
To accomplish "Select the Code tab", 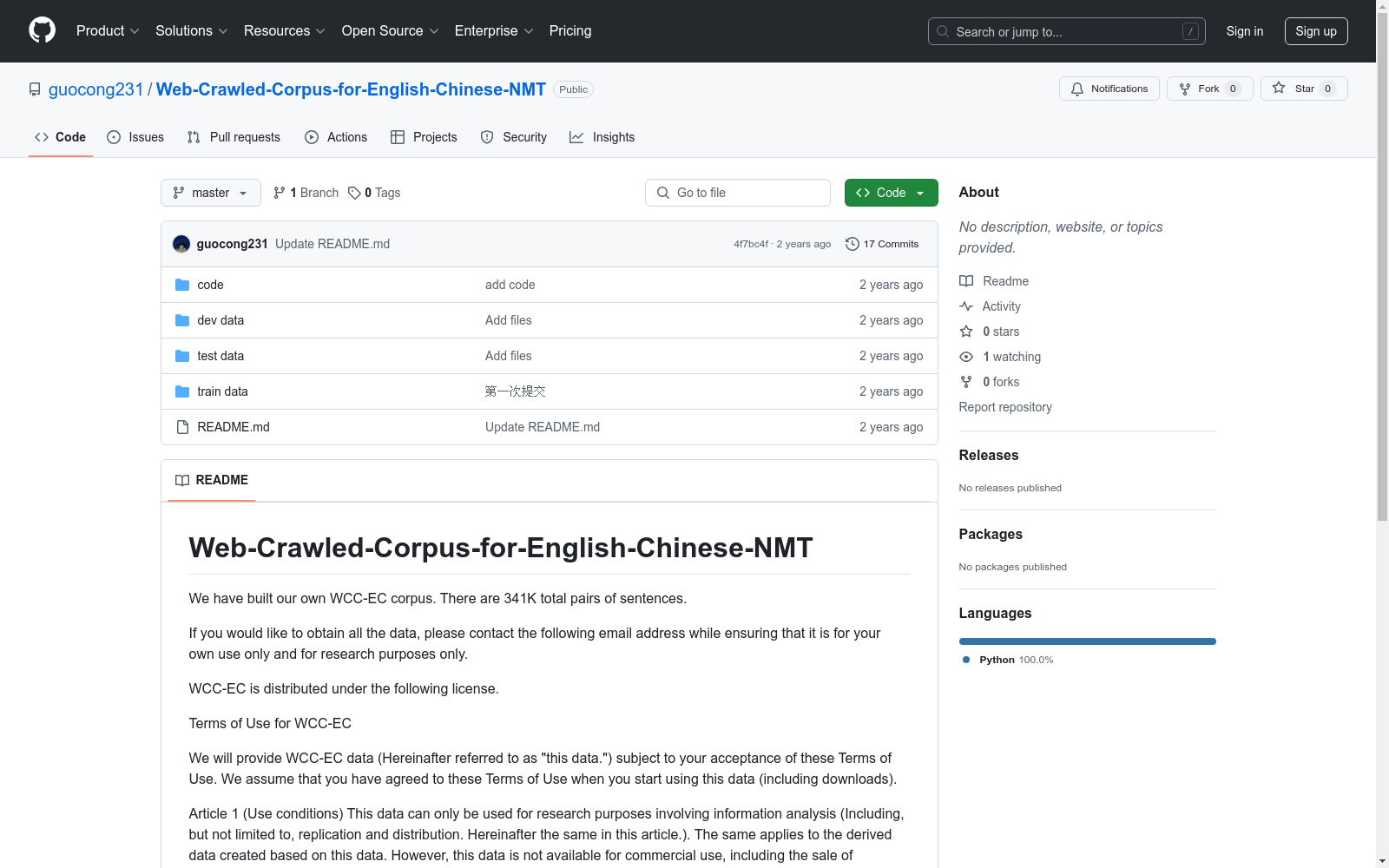I will click(61, 137).
